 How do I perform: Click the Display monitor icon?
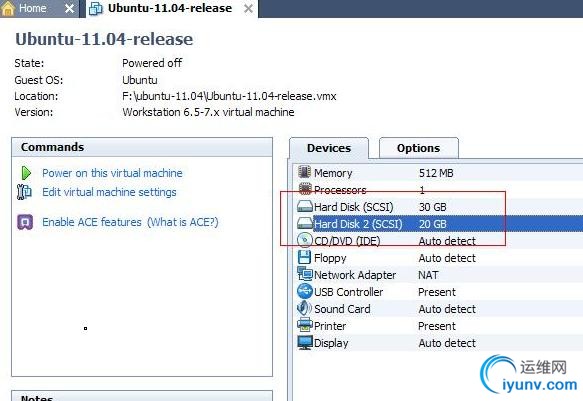click(x=305, y=342)
